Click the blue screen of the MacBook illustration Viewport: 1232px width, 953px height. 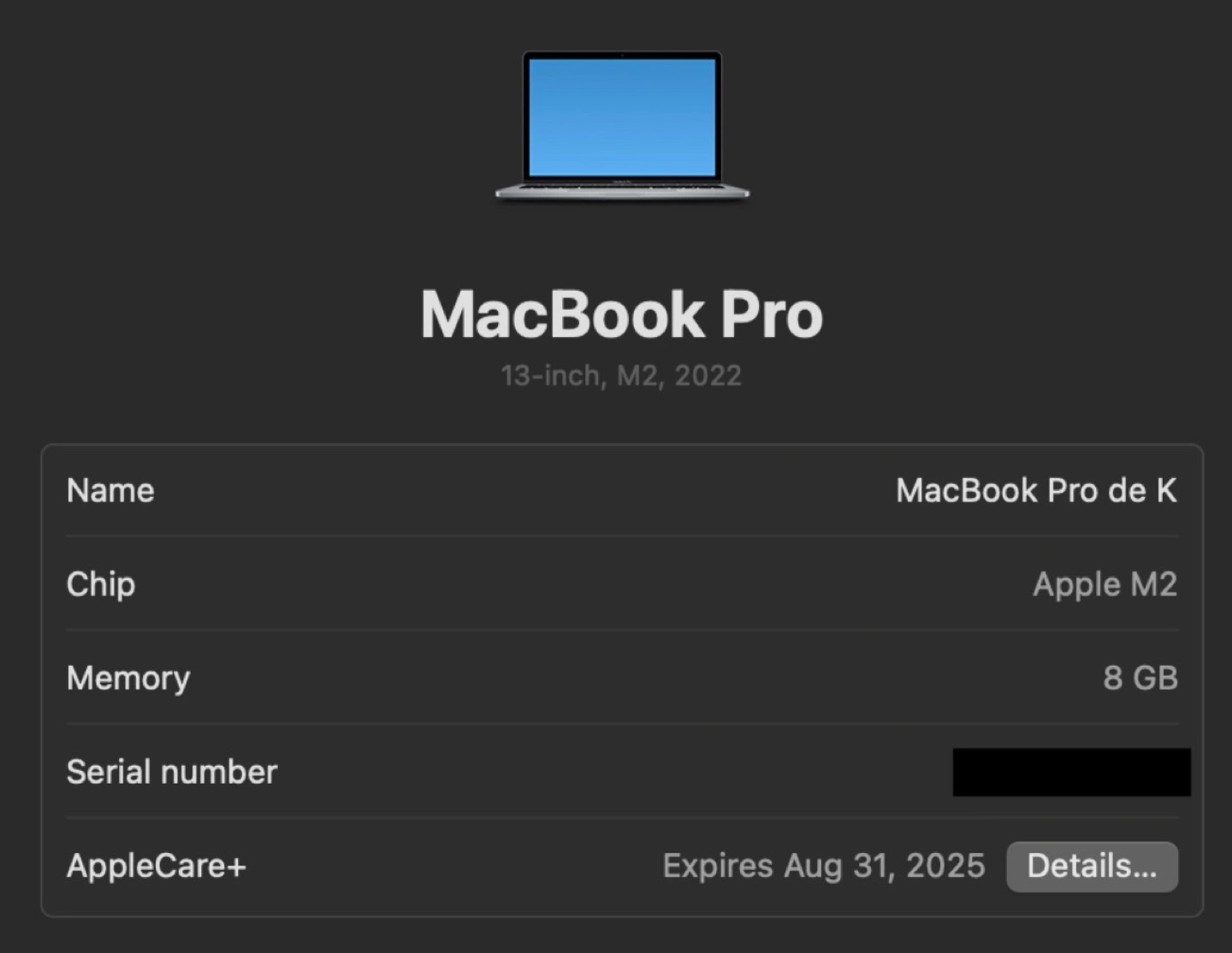tap(622, 116)
